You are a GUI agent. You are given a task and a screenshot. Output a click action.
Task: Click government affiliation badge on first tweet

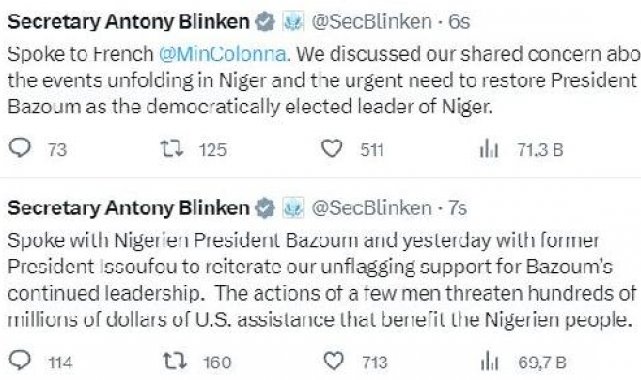pyautogui.click(x=294, y=22)
